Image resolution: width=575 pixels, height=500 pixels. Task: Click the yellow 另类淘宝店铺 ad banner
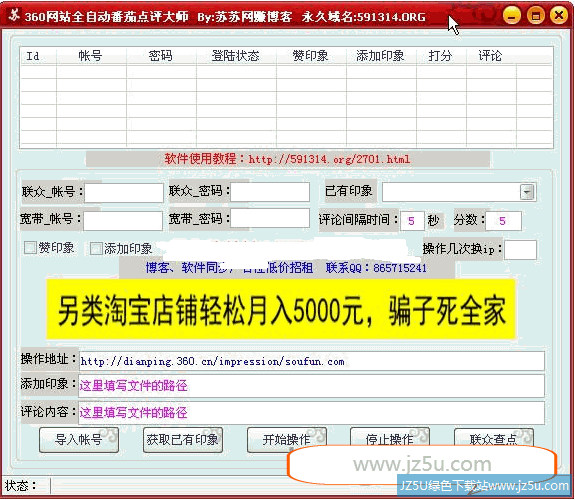(281, 309)
